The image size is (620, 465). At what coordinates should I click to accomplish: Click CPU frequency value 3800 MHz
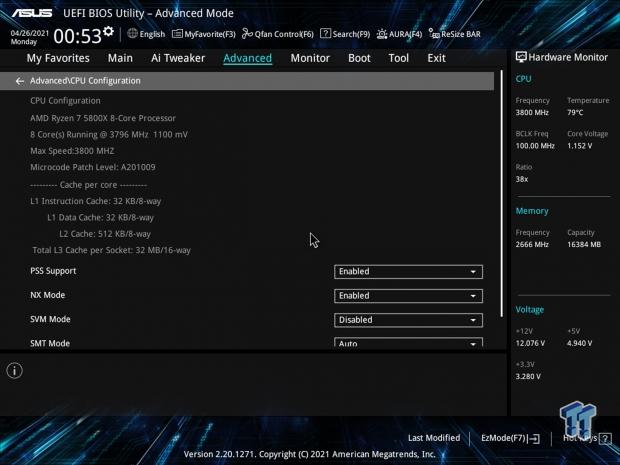[532, 113]
